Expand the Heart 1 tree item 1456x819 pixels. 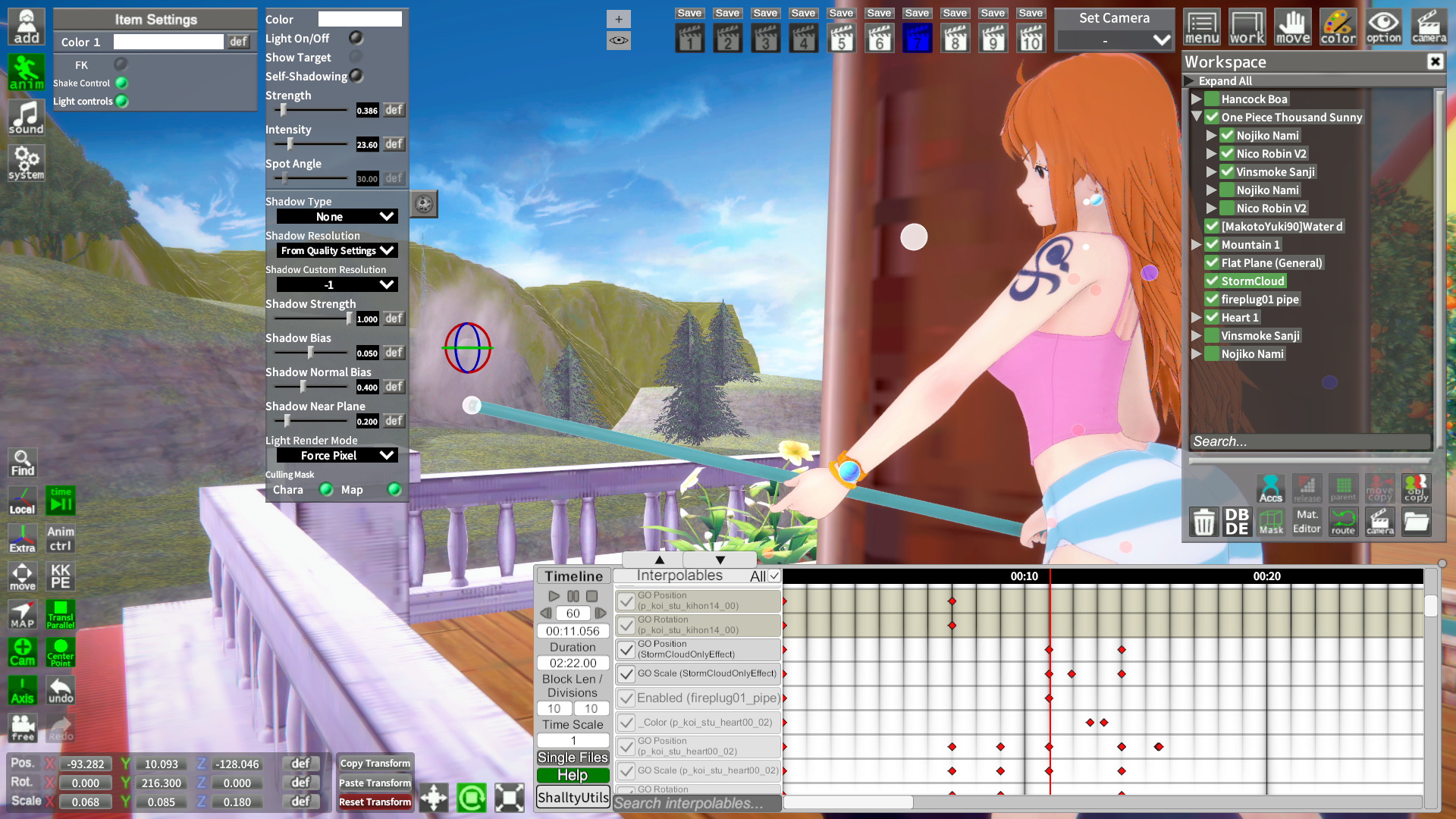(1197, 317)
